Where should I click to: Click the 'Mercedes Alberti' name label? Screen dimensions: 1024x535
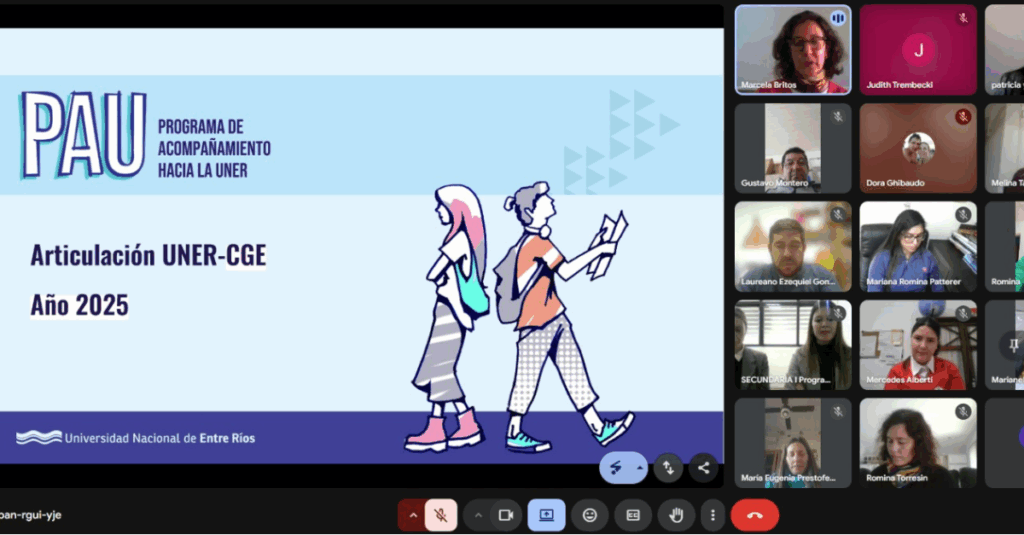(x=899, y=380)
